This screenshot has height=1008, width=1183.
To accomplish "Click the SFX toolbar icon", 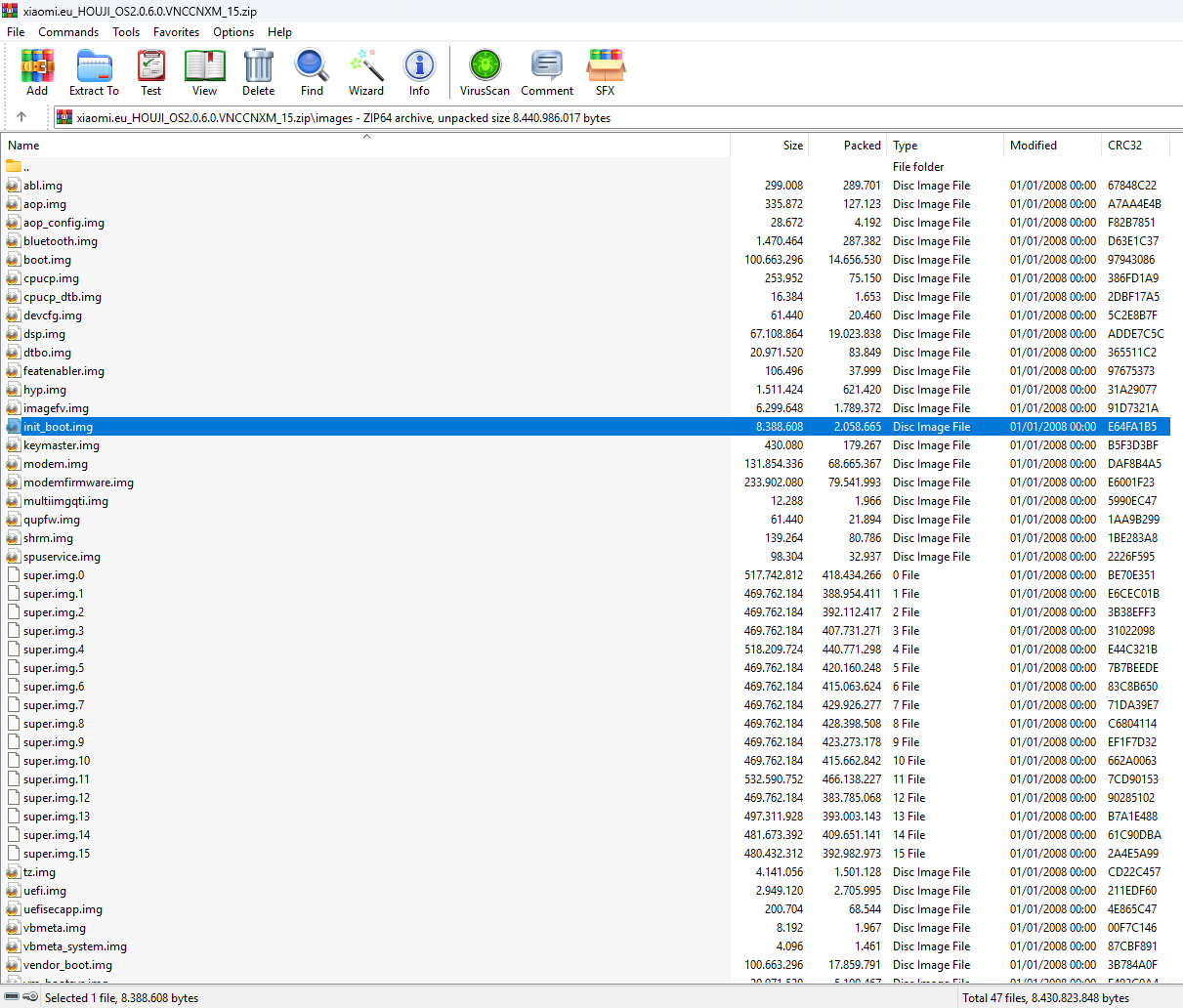I will tap(606, 66).
